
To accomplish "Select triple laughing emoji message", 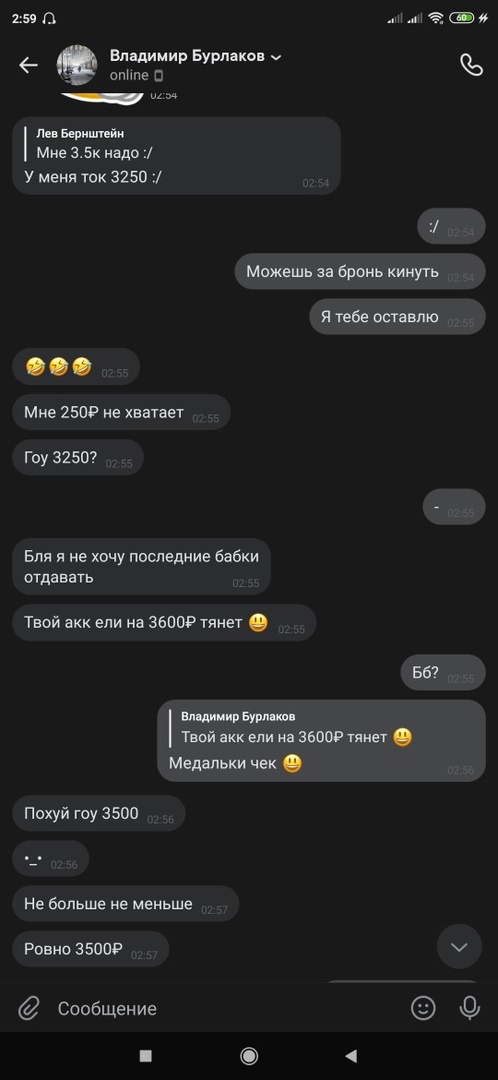I will 76,367.
